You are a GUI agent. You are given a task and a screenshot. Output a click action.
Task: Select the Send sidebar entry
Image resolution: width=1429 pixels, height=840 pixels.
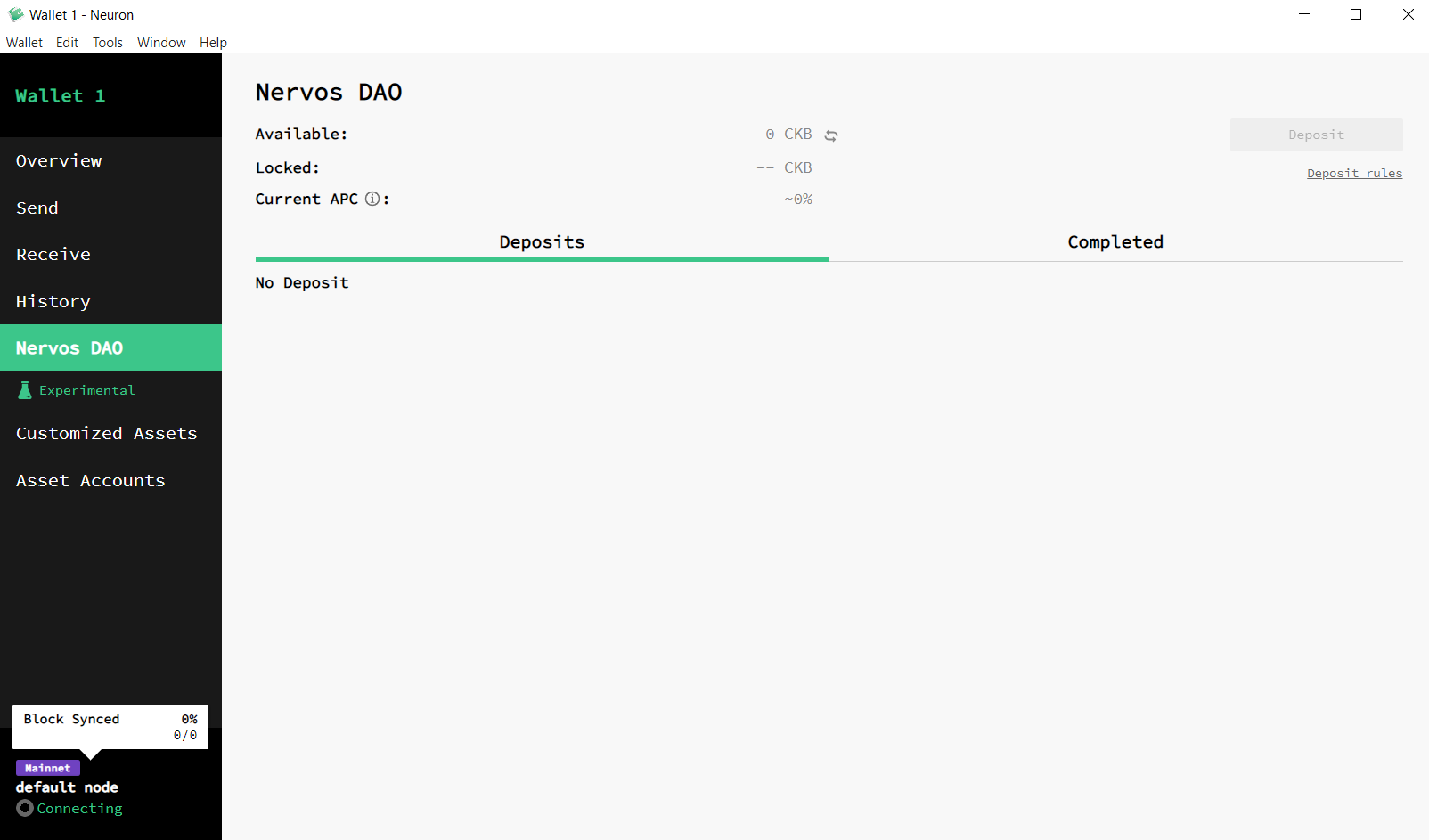(37, 208)
